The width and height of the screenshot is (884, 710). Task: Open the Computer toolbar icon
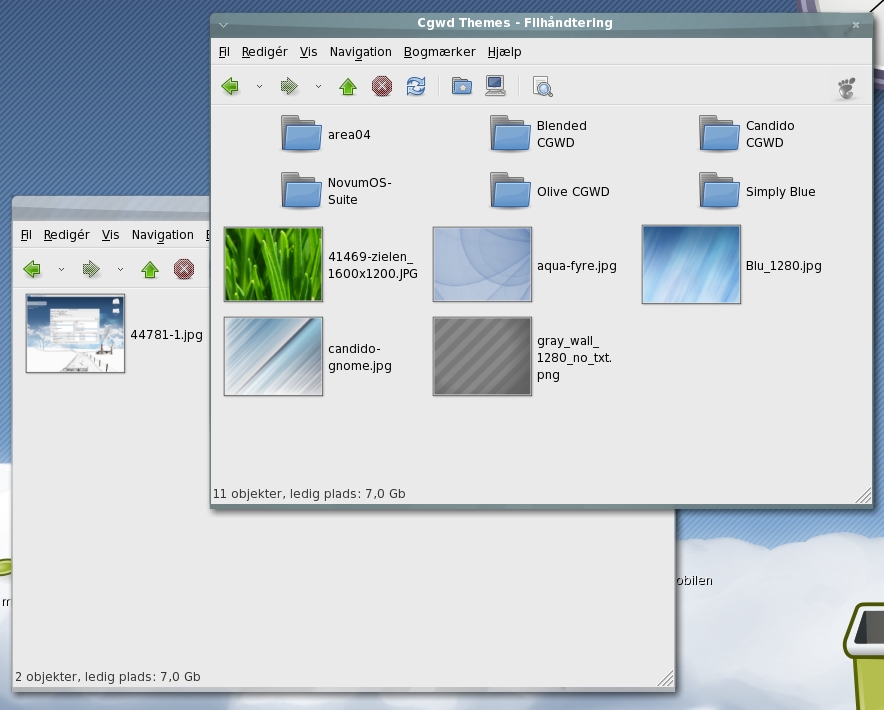coord(495,86)
